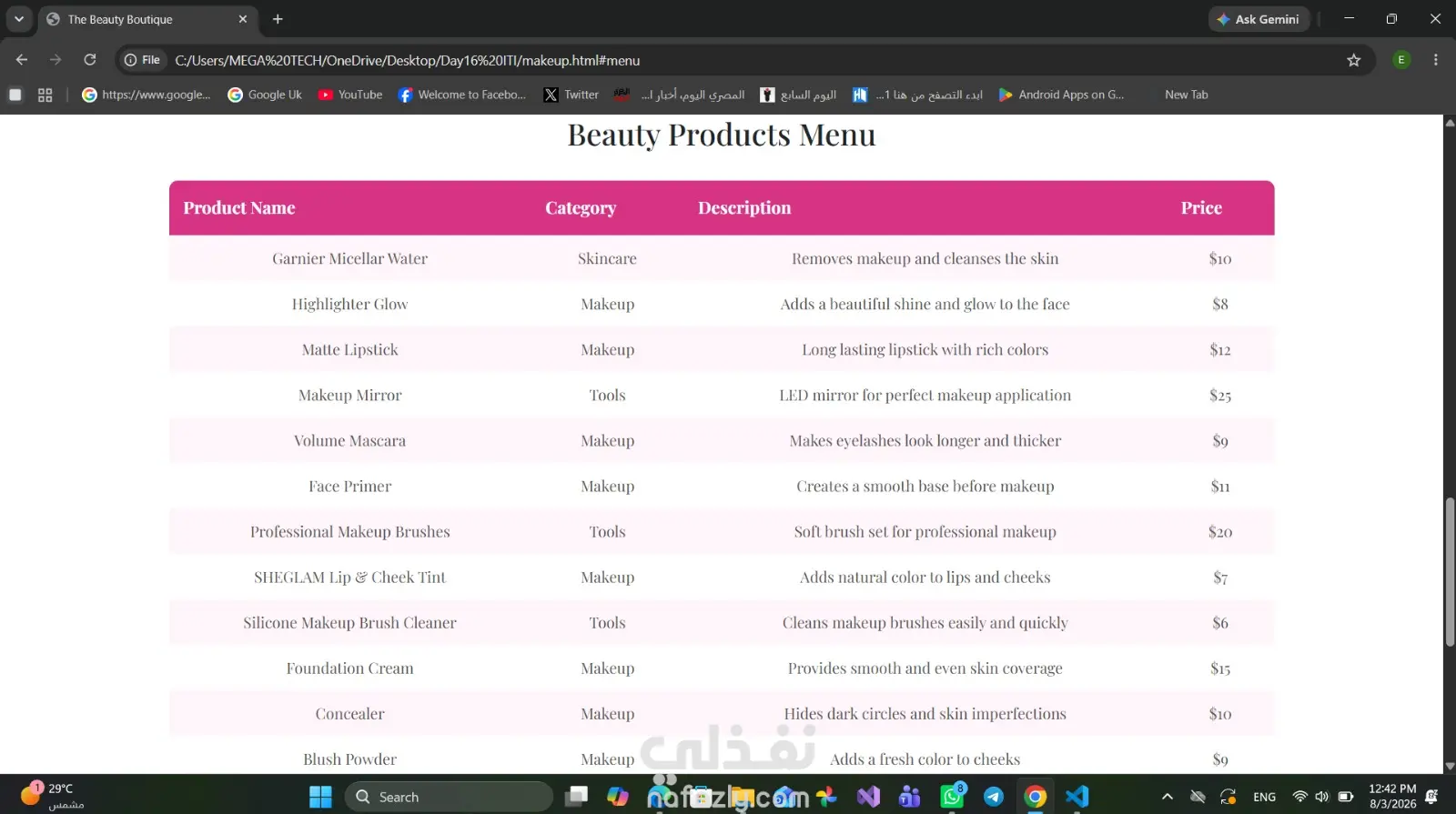Open the weather widget showing 29°C
1456x814 pixels.
click(51, 796)
